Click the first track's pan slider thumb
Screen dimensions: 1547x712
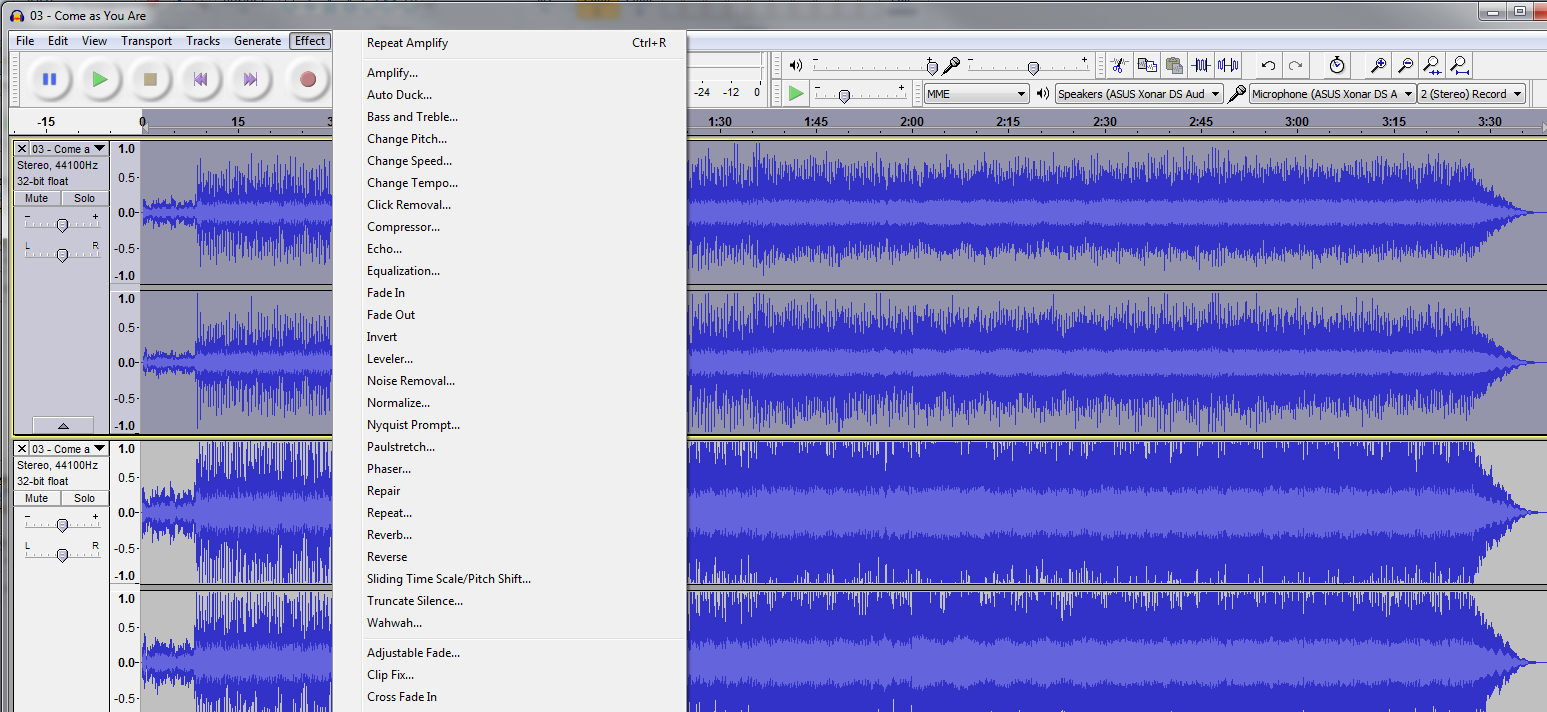(62, 255)
